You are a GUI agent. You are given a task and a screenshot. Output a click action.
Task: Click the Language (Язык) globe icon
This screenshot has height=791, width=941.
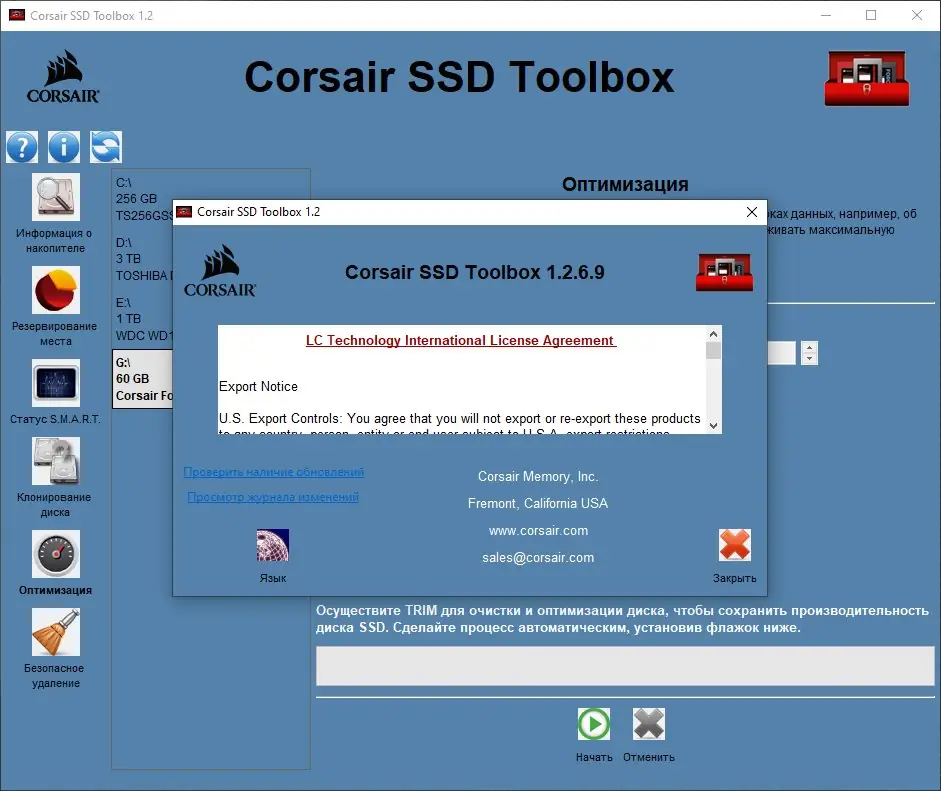click(x=273, y=546)
